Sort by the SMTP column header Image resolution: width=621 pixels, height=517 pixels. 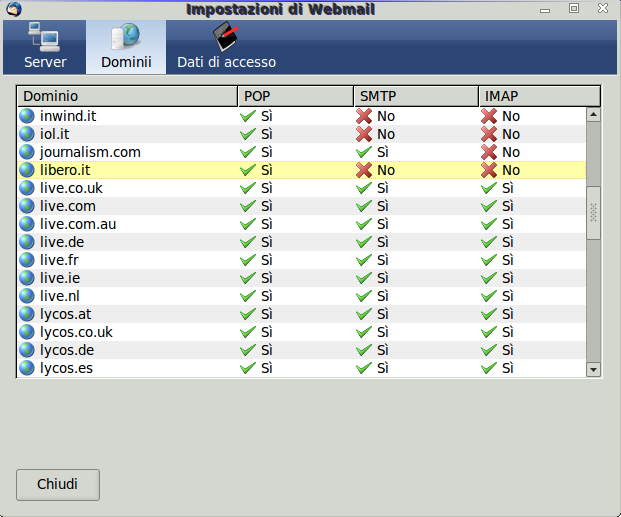pyautogui.click(x=416, y=96)
